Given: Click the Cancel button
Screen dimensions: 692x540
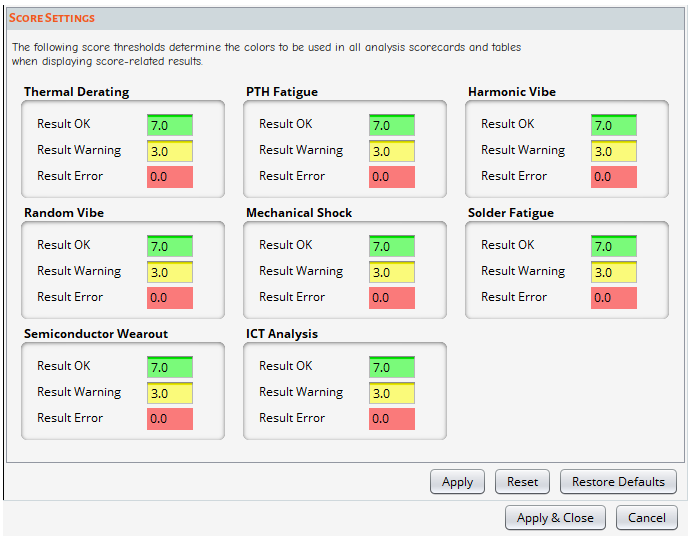Looking at the screenshot, I should 647,518.
